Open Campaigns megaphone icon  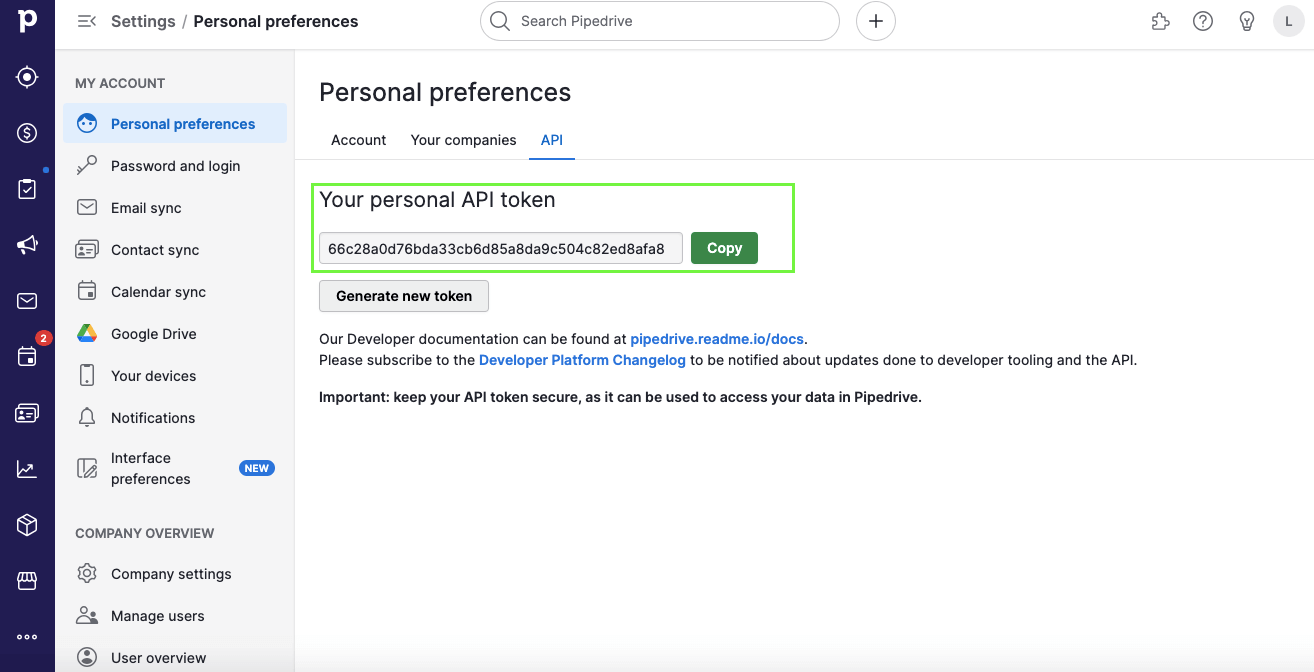point(27,245)
